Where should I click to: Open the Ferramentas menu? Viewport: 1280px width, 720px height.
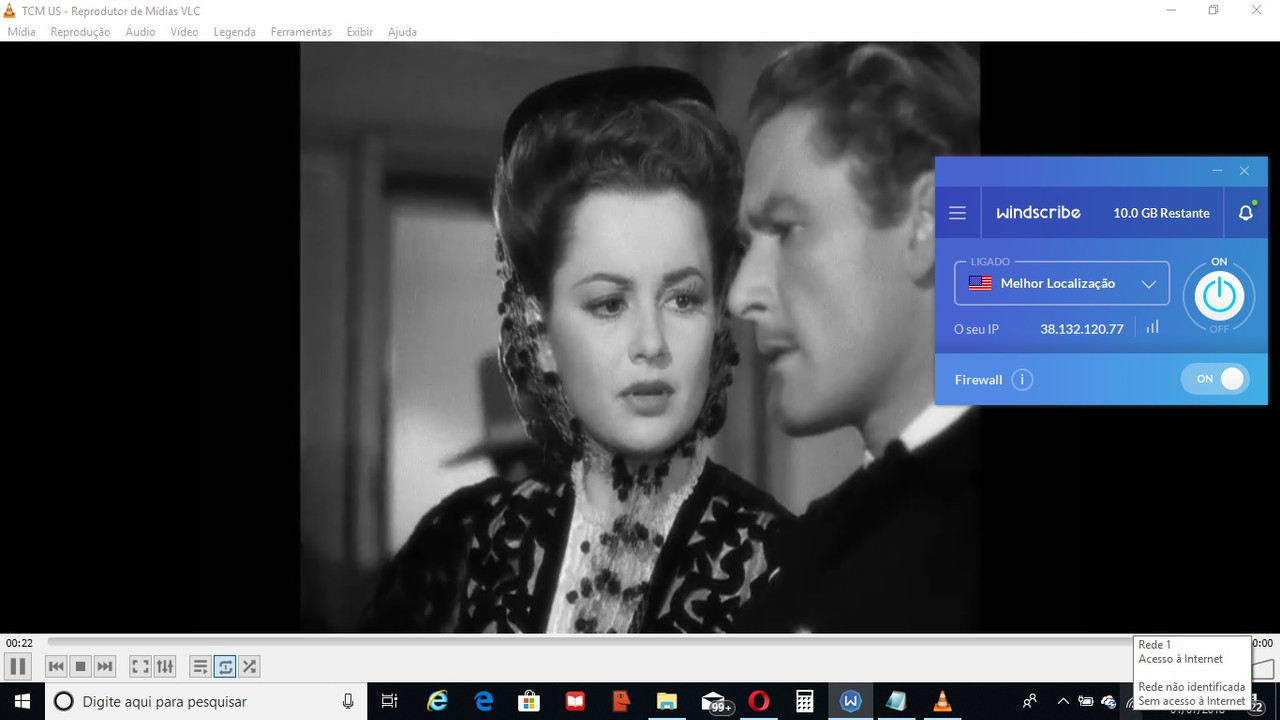pyautogui.click(x=301, y=32)
